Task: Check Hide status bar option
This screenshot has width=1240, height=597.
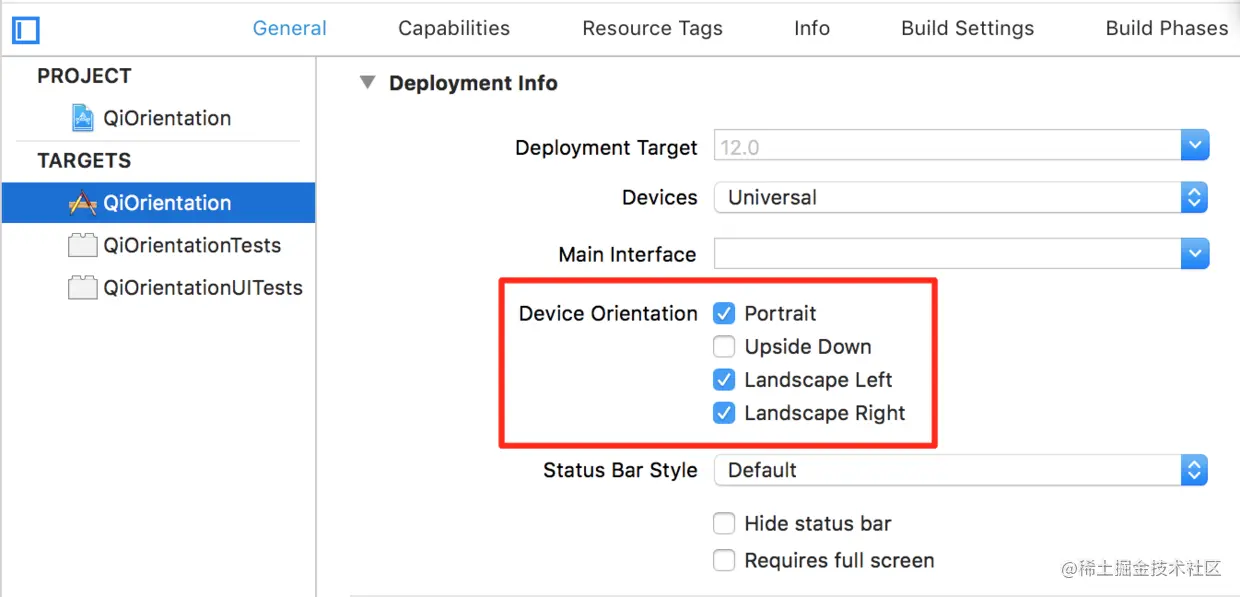Action: [x=724, y=524]
